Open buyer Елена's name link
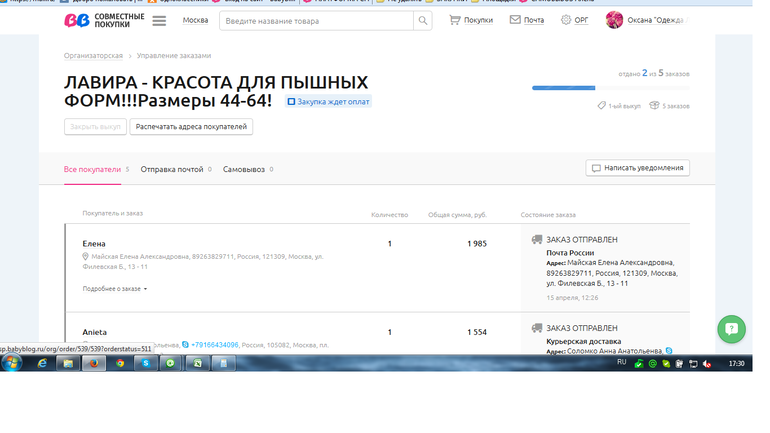The height and width of the screenshot is (433, 770). tap(94, 244)
